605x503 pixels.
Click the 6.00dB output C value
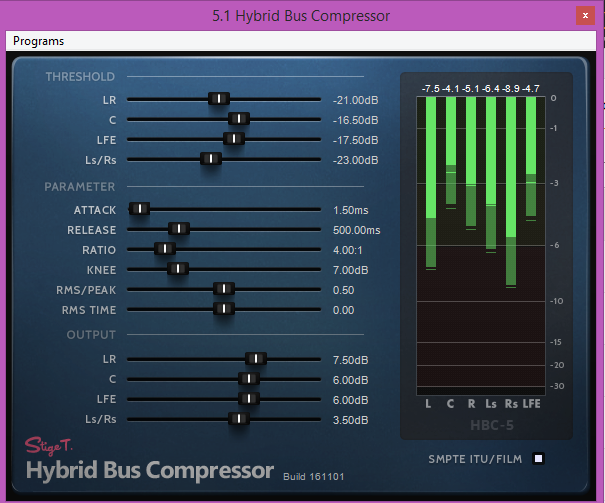[350, 380]
